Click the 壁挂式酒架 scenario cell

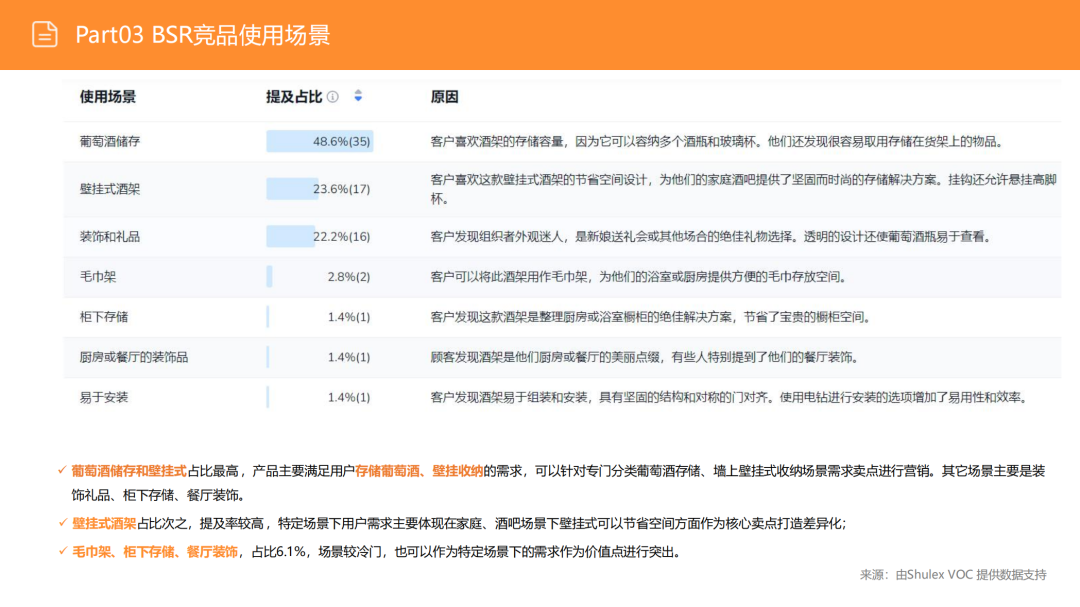[x=110, y=189]
